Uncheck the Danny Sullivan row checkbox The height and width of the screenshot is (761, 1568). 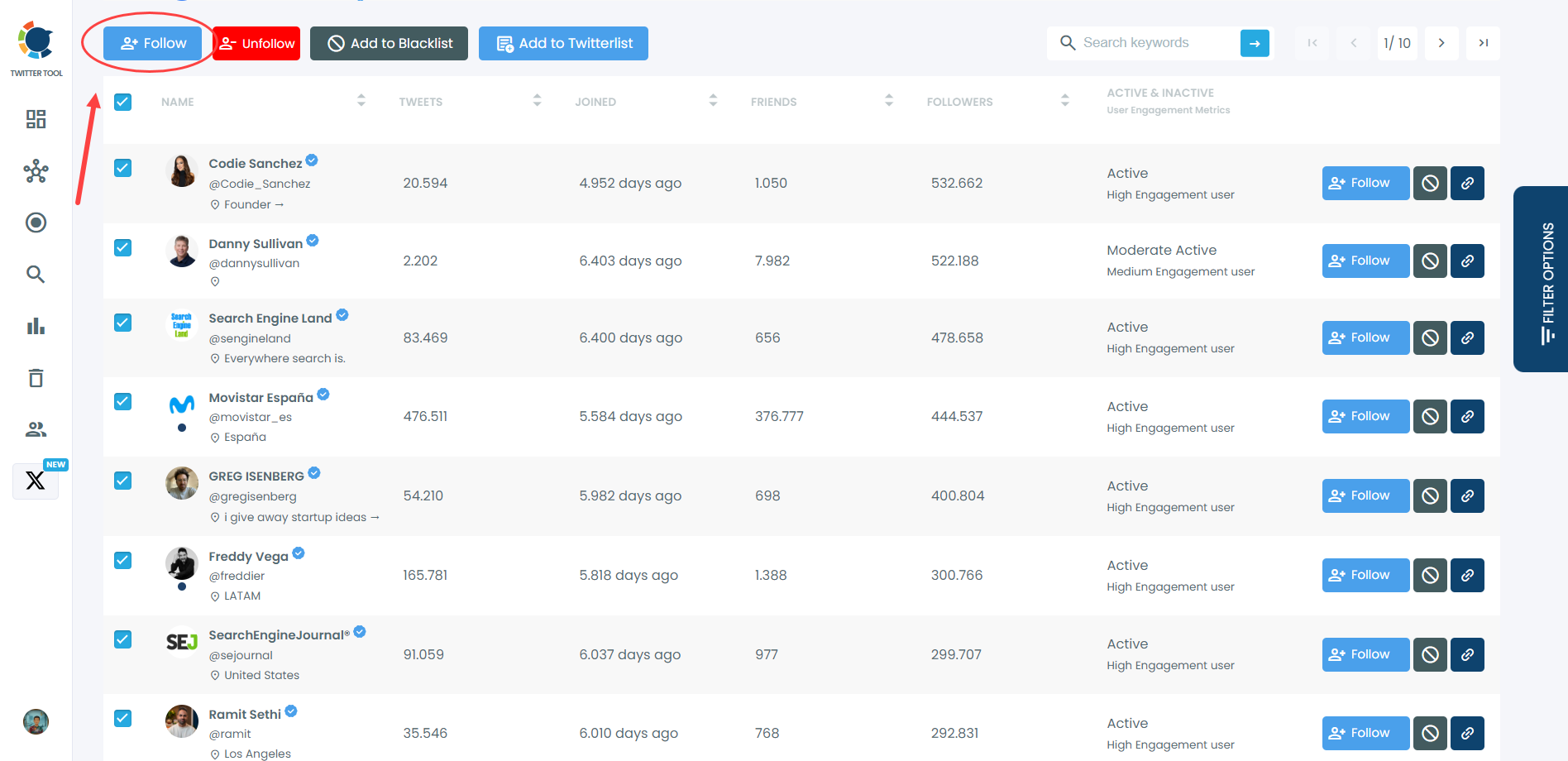[123, 247]
